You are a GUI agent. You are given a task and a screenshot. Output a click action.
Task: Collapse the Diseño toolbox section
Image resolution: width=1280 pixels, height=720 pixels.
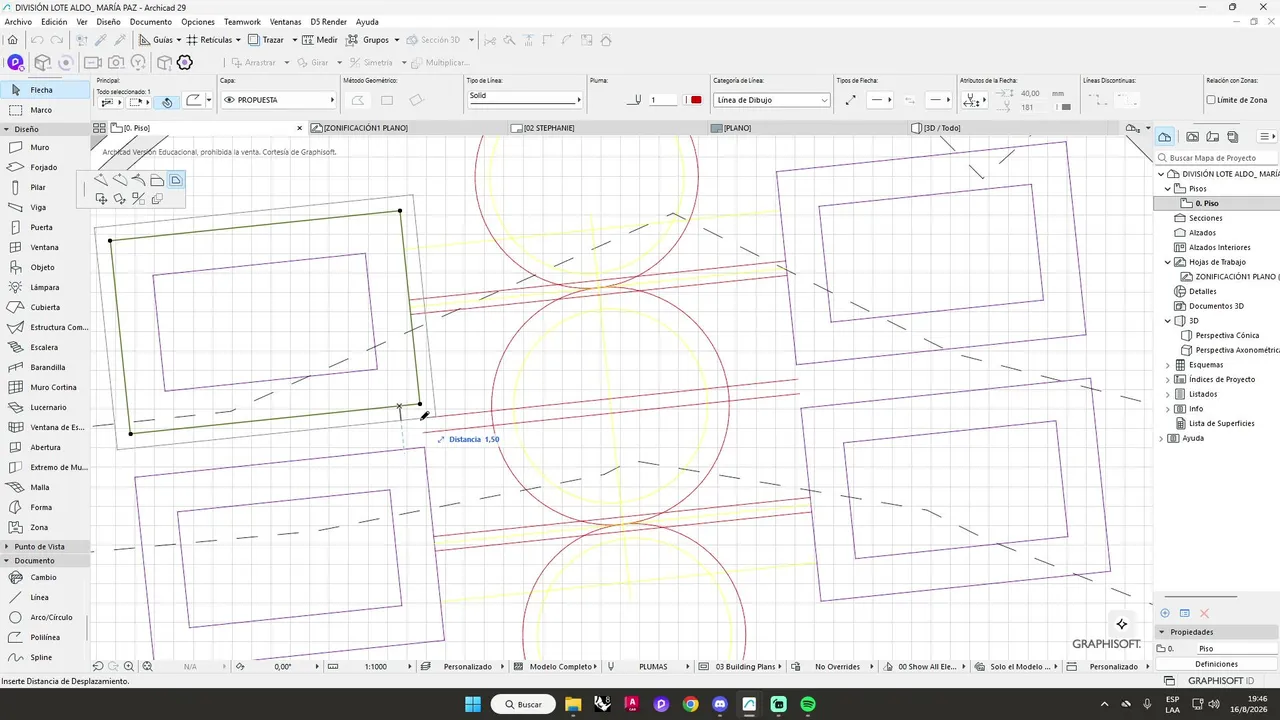tap(7, 129)
